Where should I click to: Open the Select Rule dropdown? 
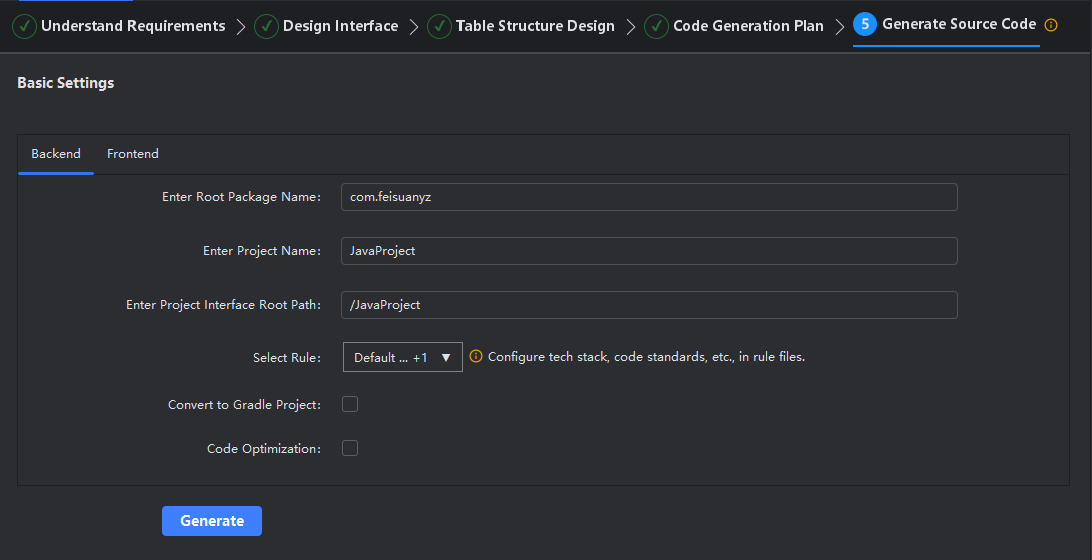(402, 358)
